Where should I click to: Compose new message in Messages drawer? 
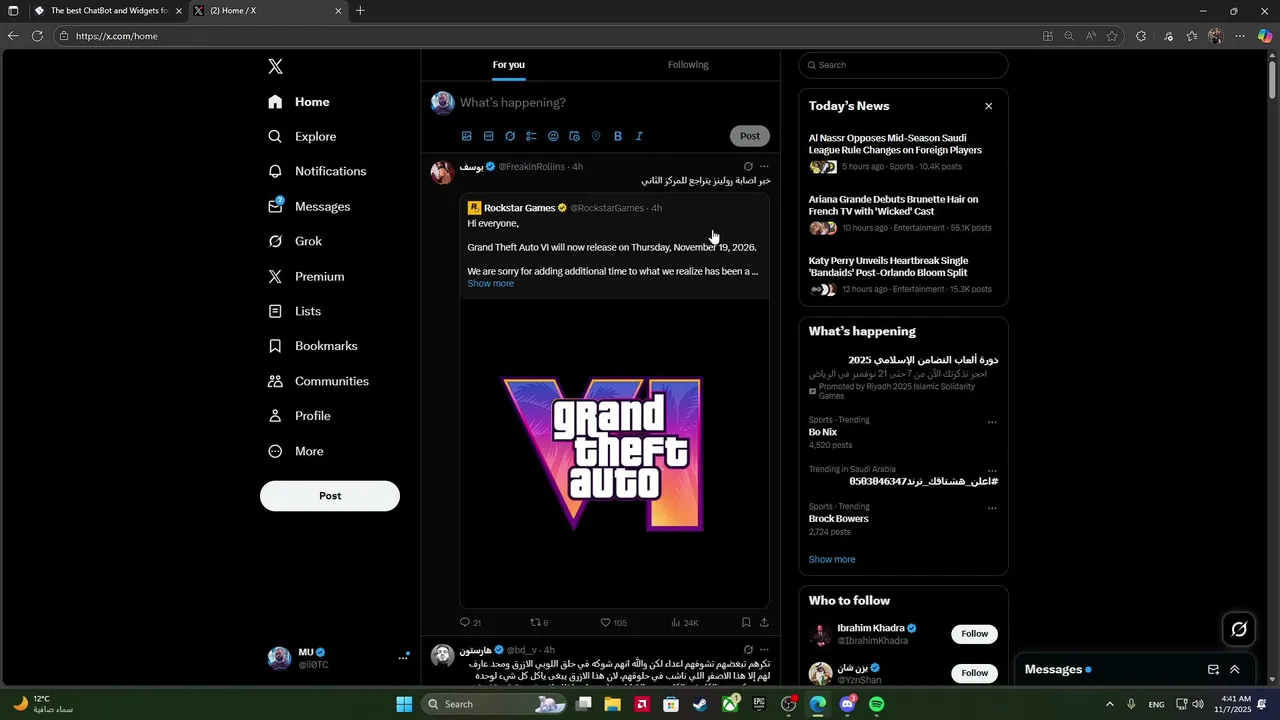click(x=1213, y=670)
